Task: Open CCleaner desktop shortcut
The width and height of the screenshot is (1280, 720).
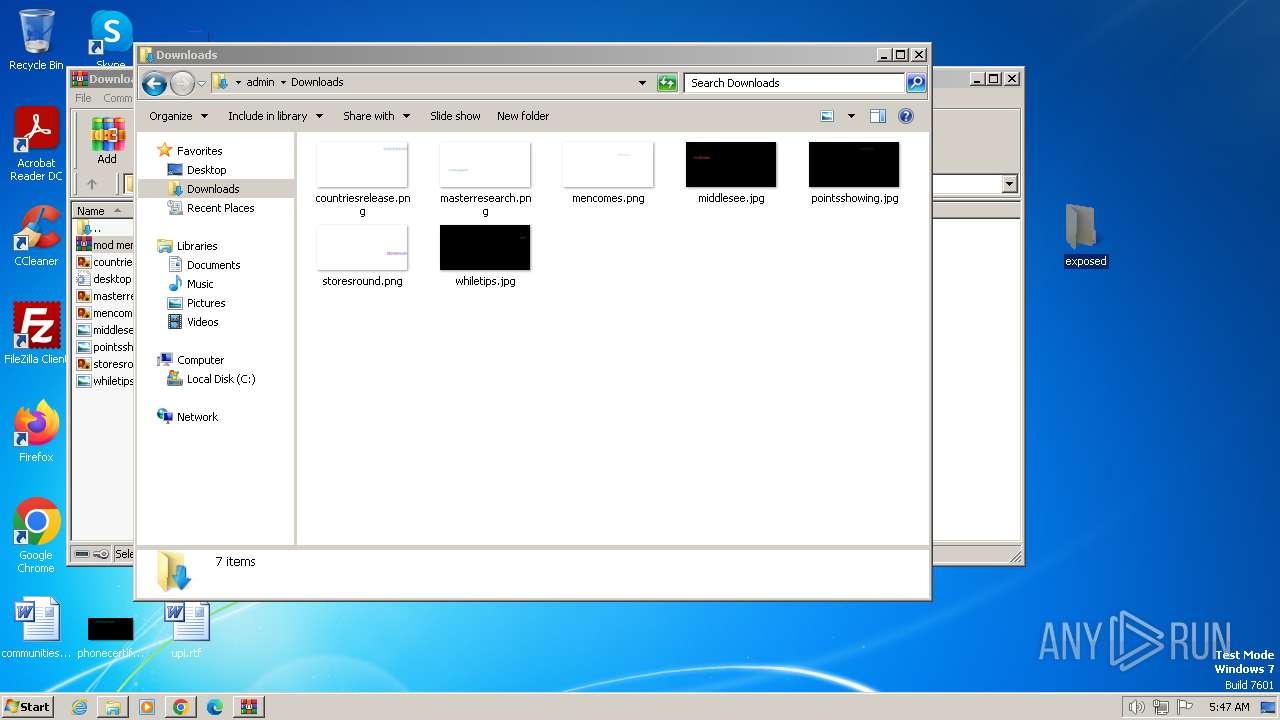Action: coord(36,236)
